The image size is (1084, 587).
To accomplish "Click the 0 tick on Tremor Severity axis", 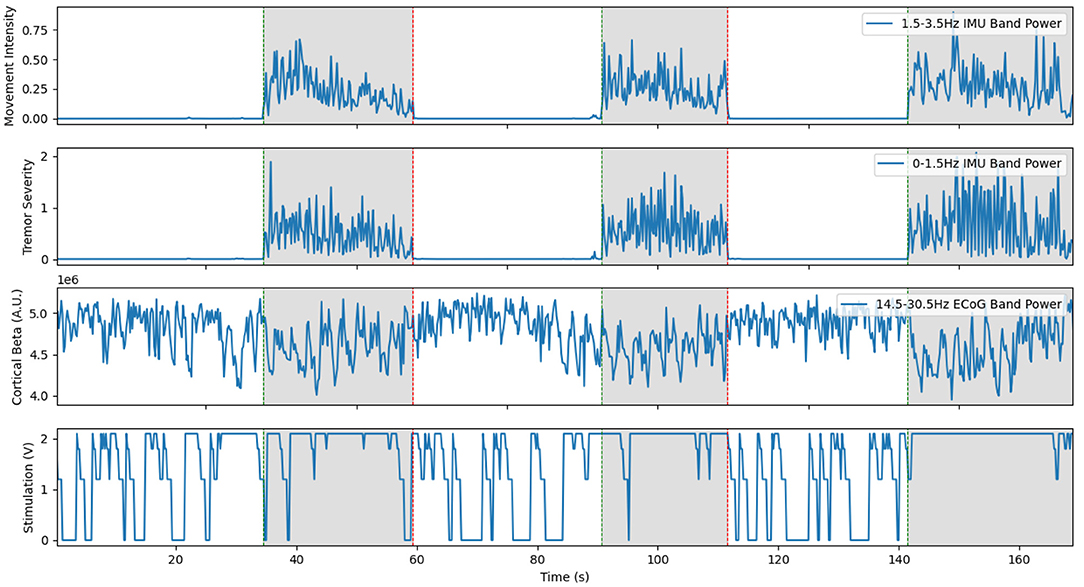I will tap(45, 260).
